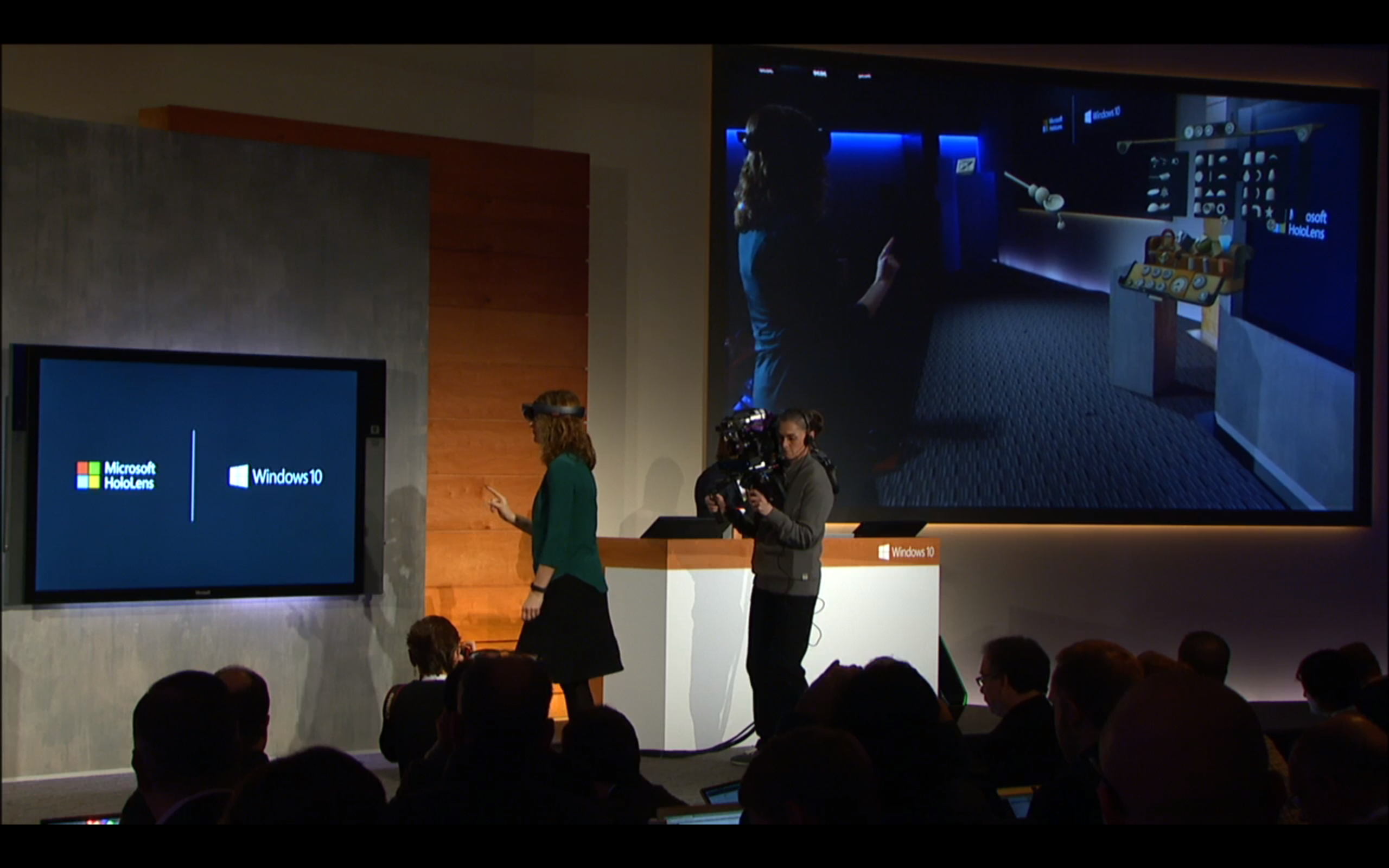Viewport: 1389px width, 868px height.
Task: Click the "Windows 10" text on the TV
Action: click(287, 476)
